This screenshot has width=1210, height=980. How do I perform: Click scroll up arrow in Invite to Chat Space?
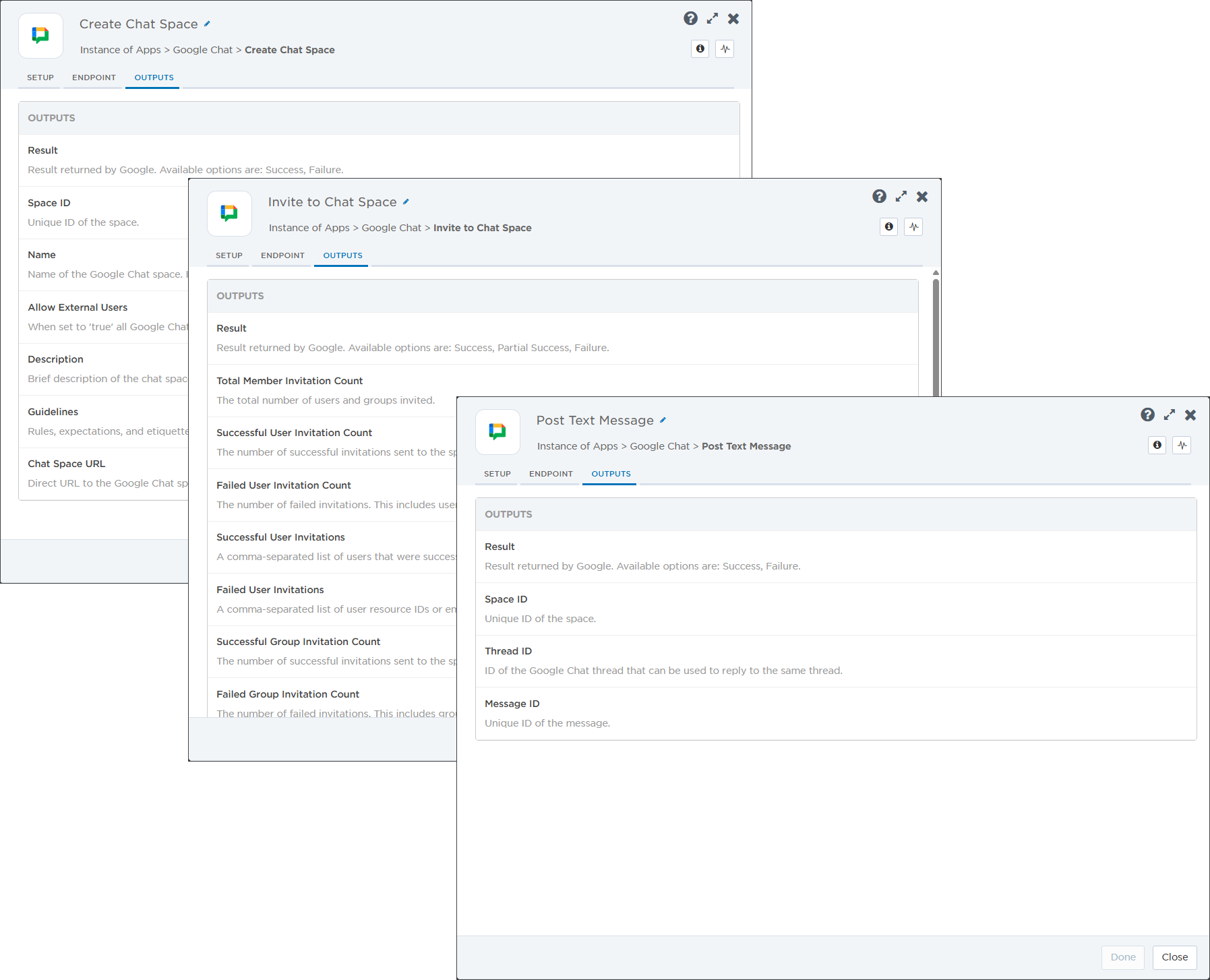tap(936, 273)
